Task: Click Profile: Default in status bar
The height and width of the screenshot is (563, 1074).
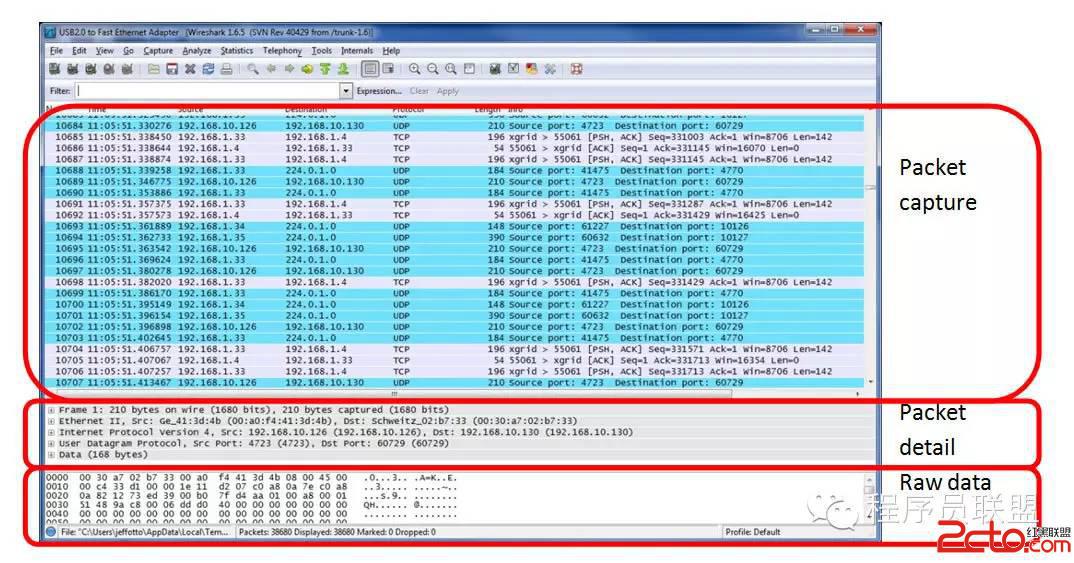Action: click(753, 532)
